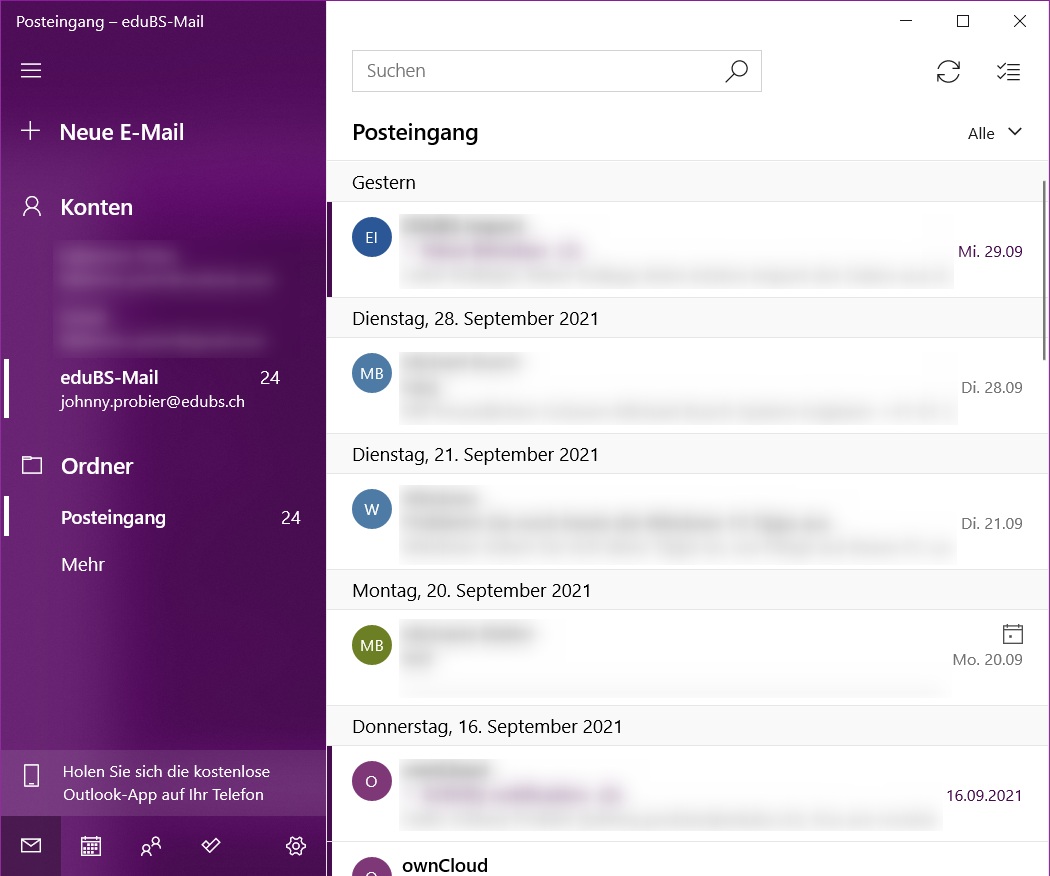Image resolution: width=1050 pixels, height=876 pixels.
Task: Open the People contacts app icon
Action: (x=151, y=846)
